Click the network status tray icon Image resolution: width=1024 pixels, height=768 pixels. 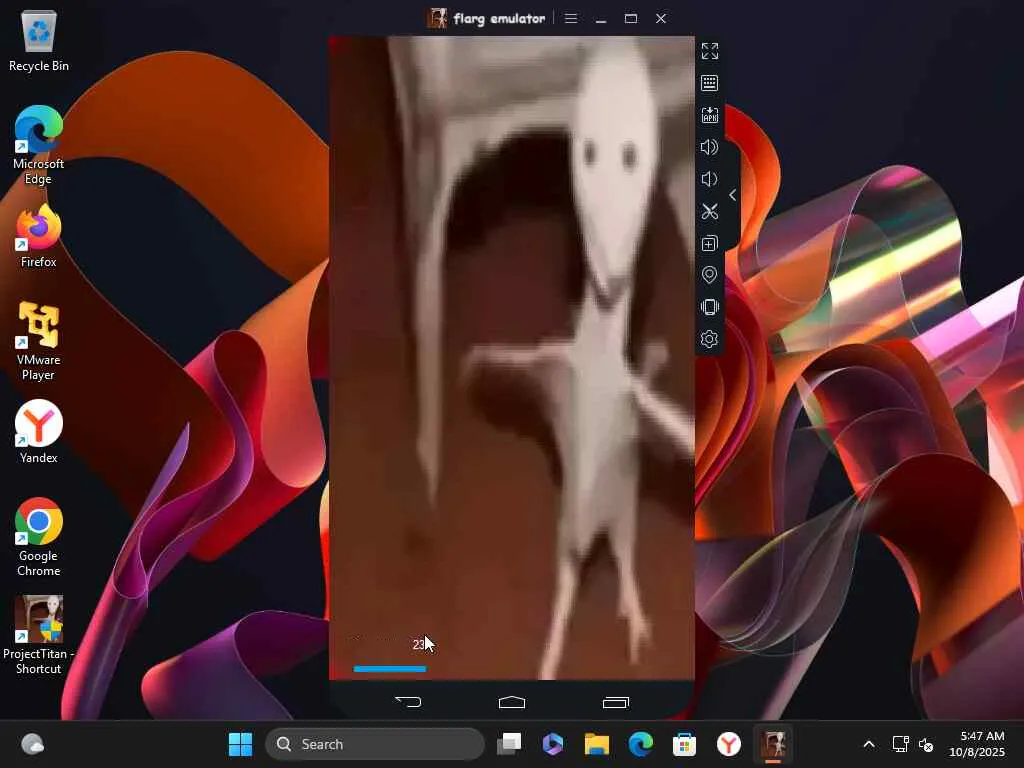click(x=901, y=744)
